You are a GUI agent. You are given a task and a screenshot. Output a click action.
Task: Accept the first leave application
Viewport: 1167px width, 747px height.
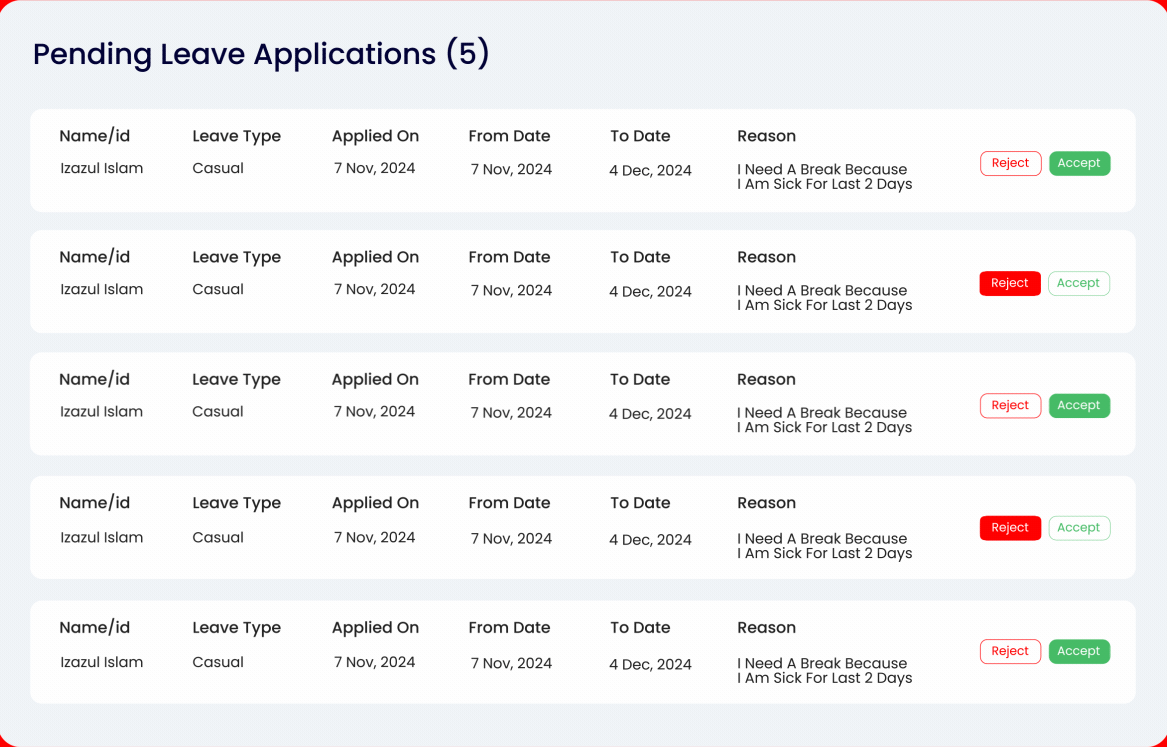tap(1079, 164)
